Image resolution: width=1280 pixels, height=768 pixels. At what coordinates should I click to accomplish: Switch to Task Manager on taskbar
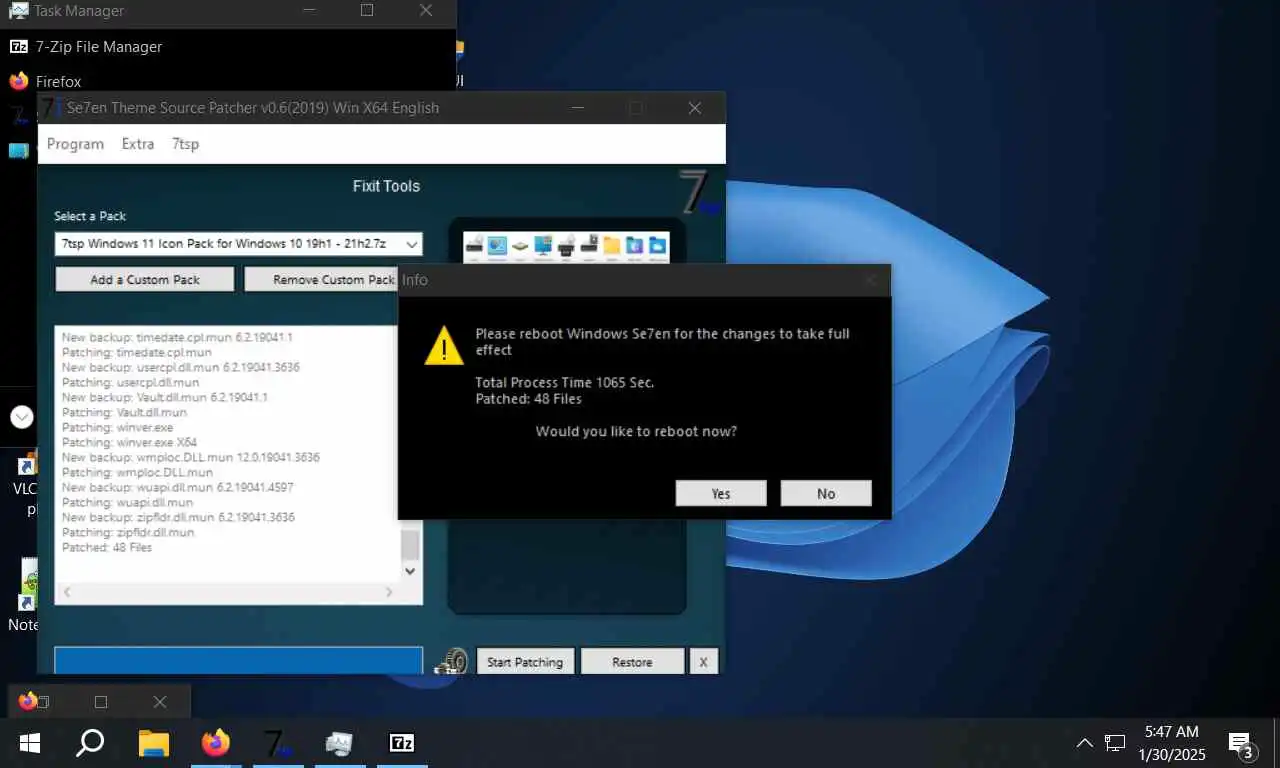pos(339,743)
